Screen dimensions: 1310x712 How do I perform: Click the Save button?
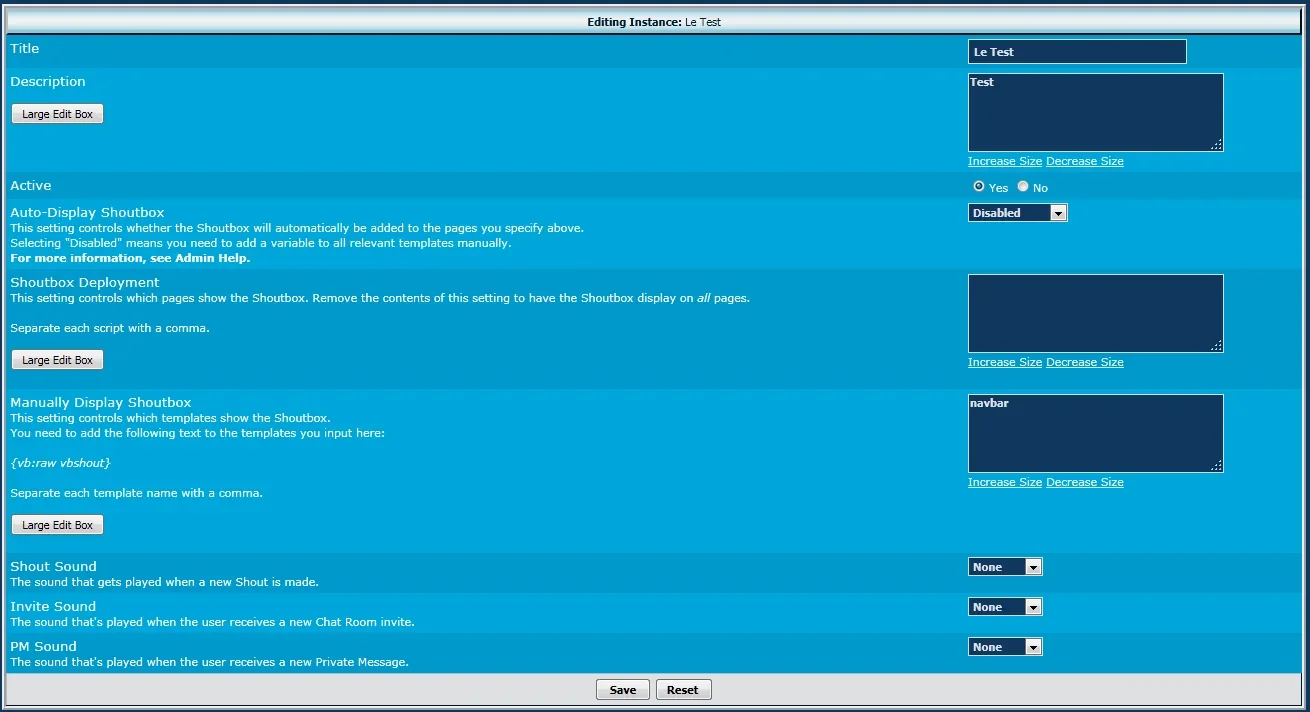[623, 690]
